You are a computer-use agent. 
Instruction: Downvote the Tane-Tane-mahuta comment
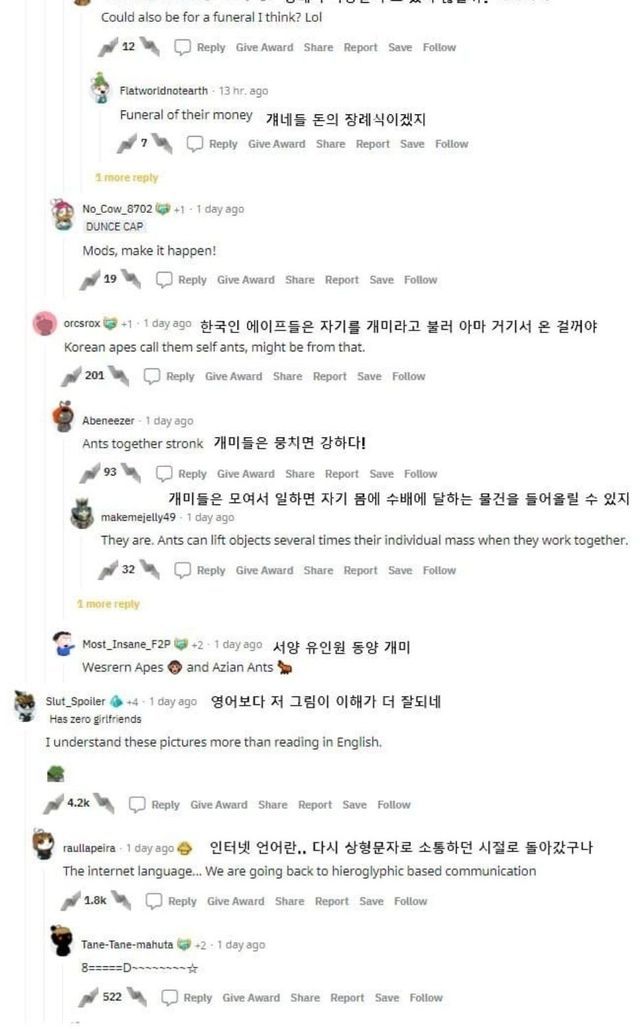[x=140, y=997]
